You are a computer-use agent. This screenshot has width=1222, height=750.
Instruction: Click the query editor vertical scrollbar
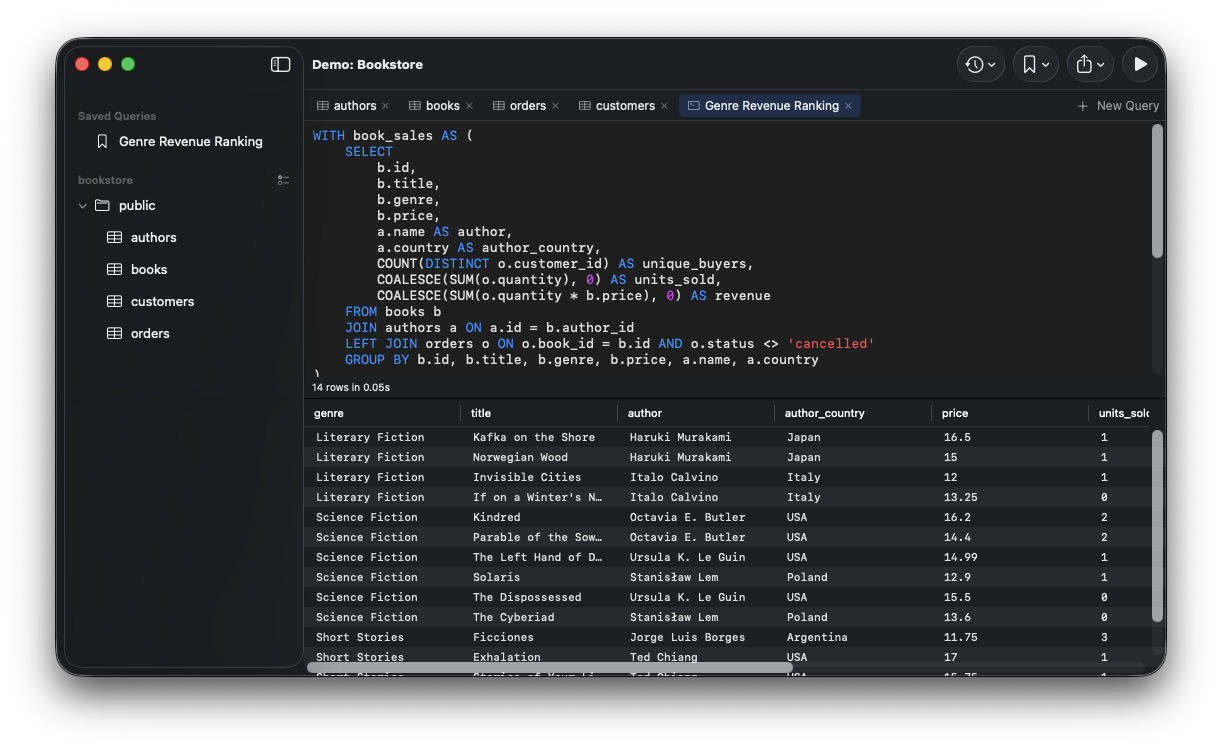[x=1157, y=191]
